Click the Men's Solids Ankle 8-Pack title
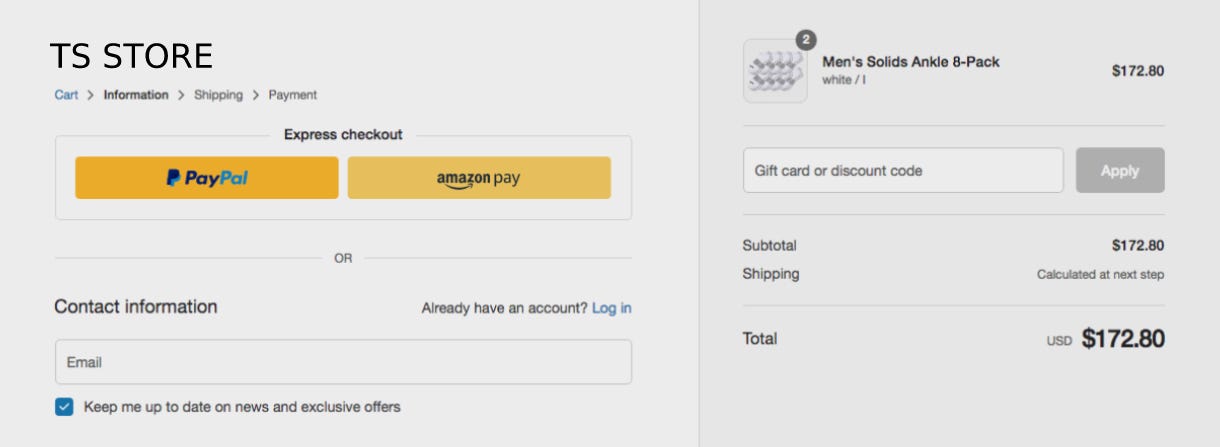The width and height of the screenshot is (1220, 447). pyautogui.click(x=911, y=62)
